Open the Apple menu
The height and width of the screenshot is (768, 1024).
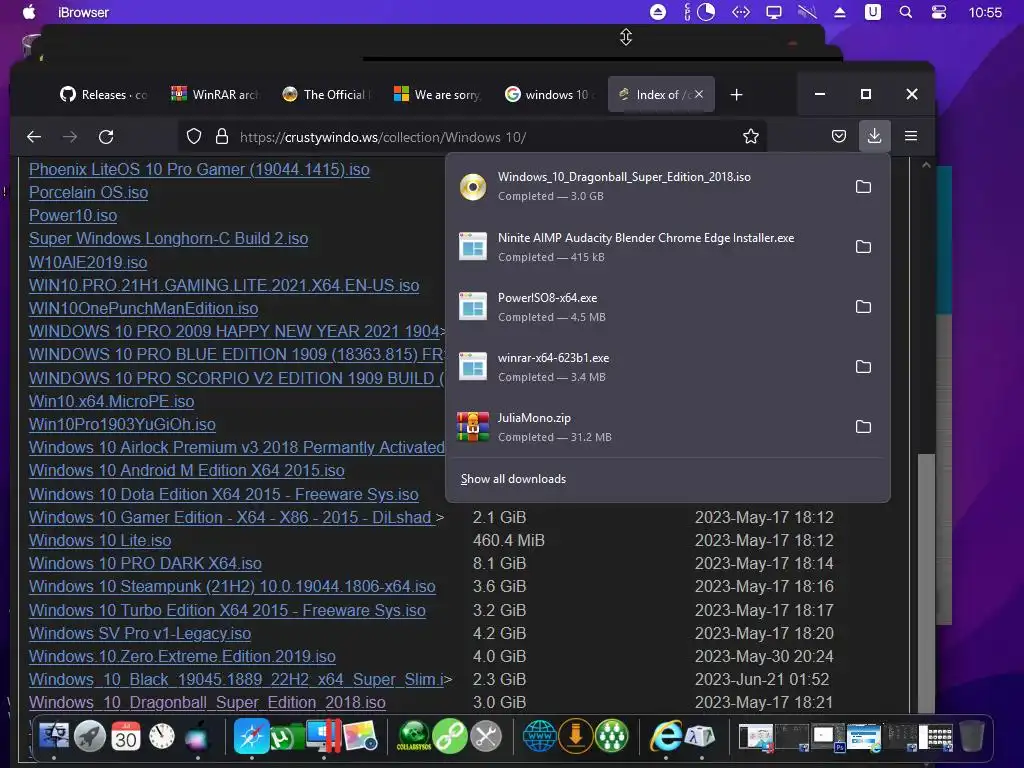tap(29, 12)
